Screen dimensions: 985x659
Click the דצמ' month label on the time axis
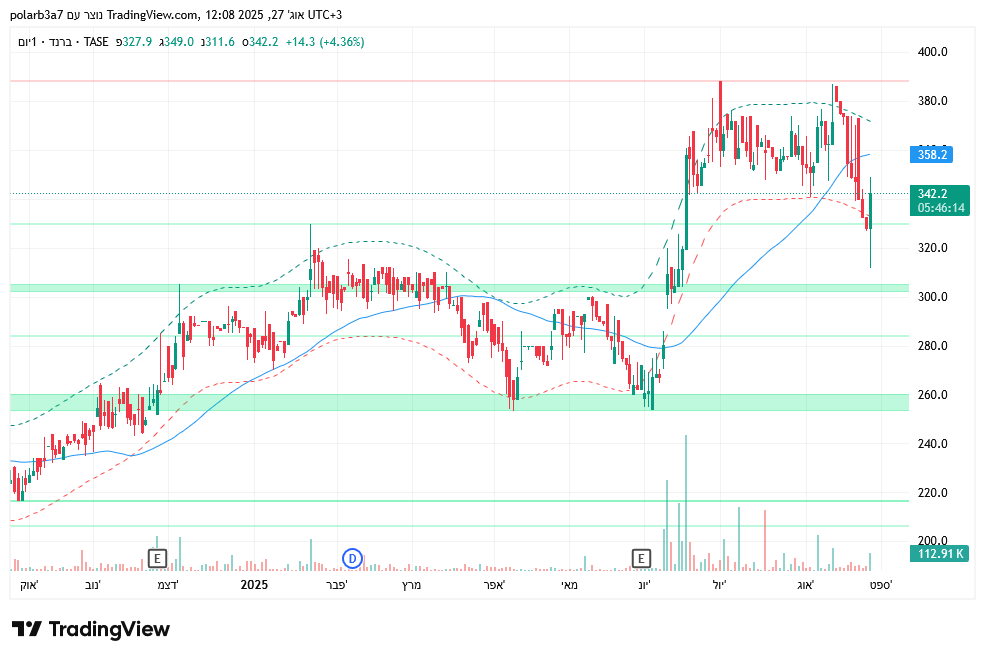point(168,585)
